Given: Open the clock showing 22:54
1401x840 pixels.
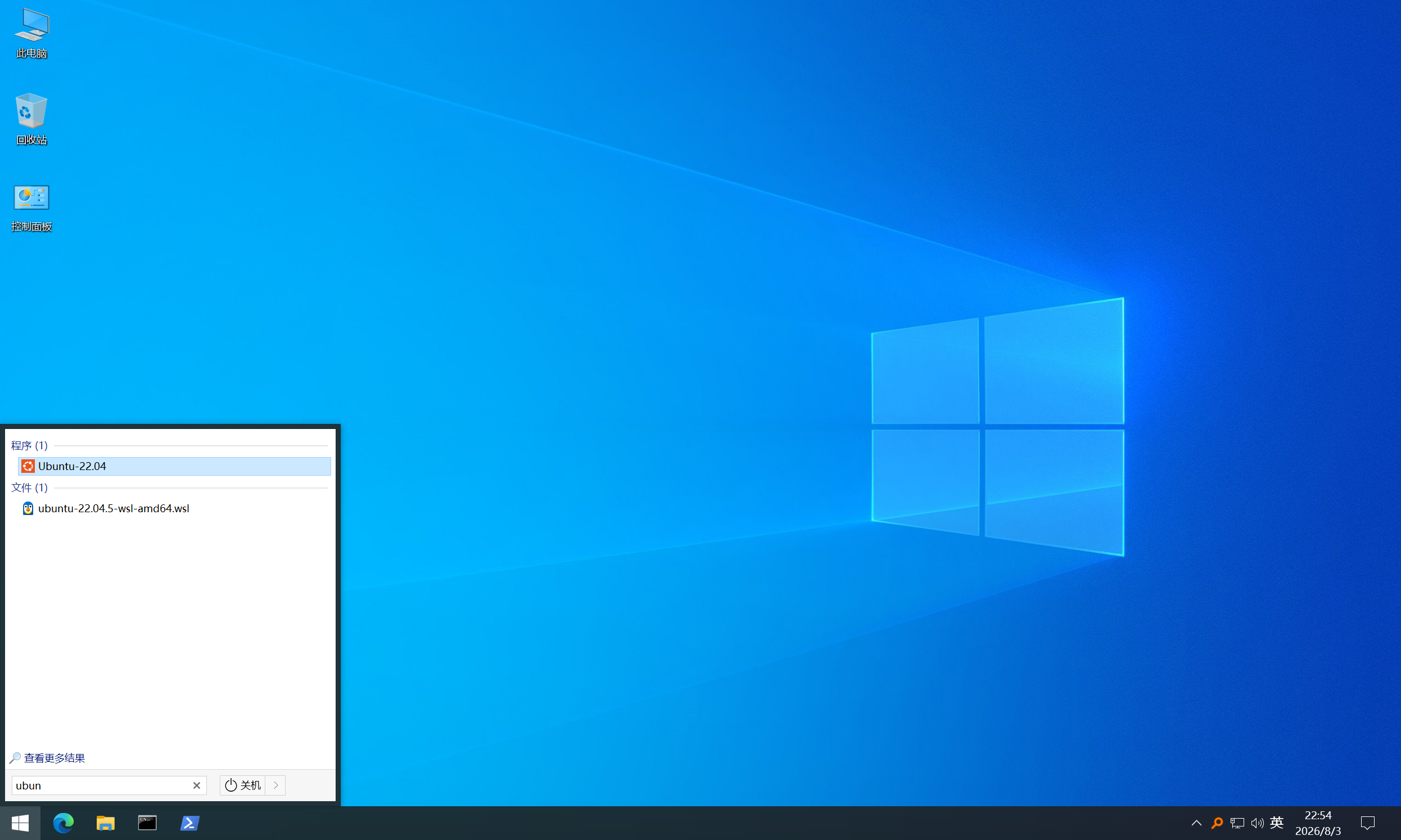Looking at the screenshot, I should tap(1318, 823).
